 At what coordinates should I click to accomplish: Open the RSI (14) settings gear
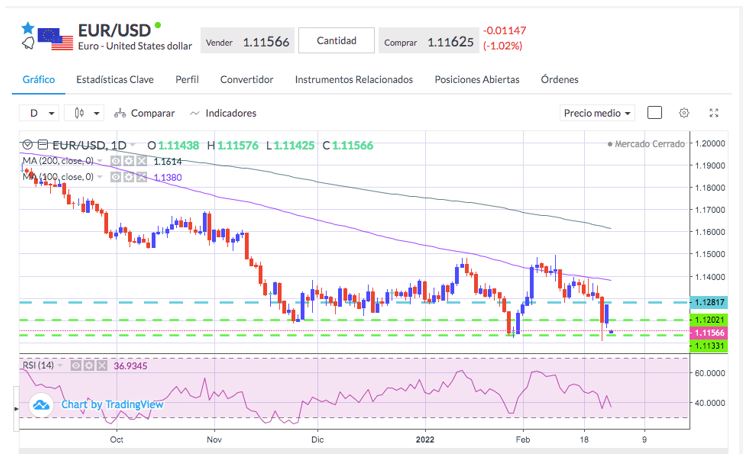[x=89, y=365]
